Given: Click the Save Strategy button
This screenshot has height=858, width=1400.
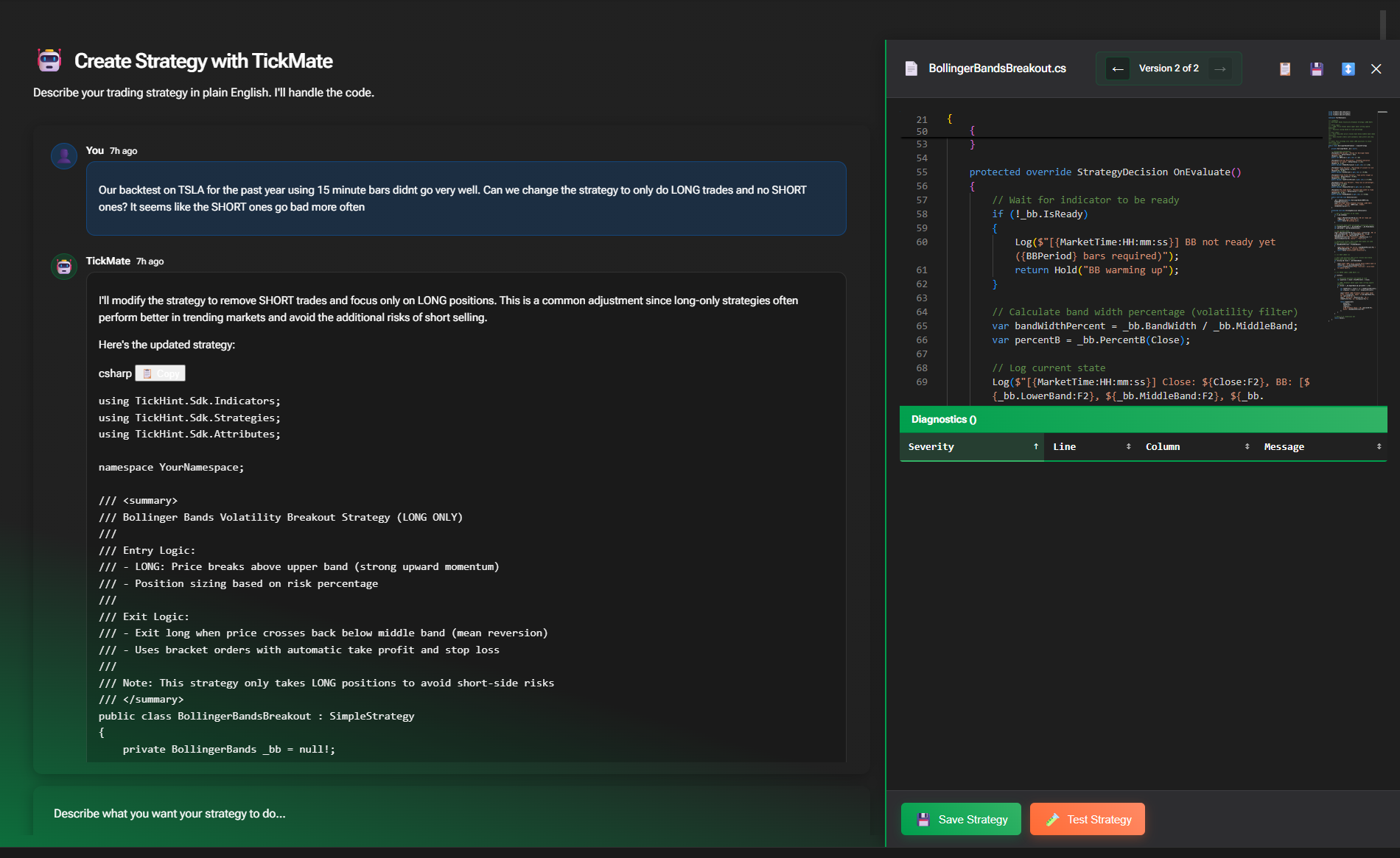Looking at the screenshot, I should pyautogui.click(x=960, y=819).
